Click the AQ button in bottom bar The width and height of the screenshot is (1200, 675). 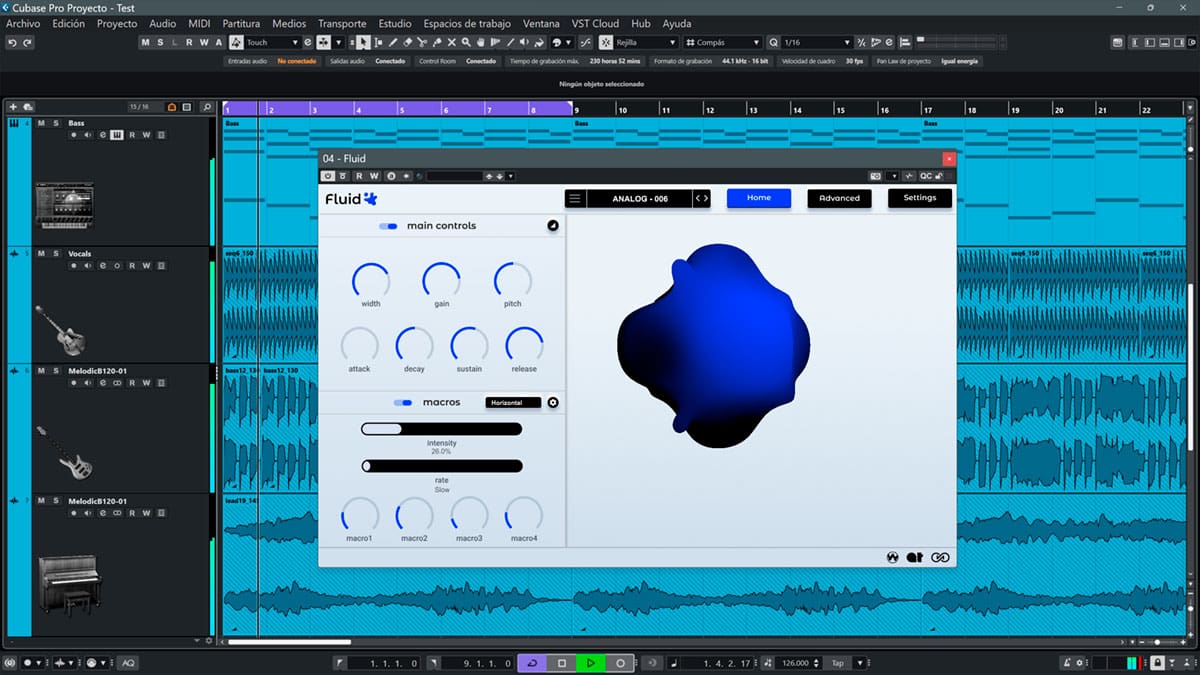pyautogui.click(x=128, y=663)
